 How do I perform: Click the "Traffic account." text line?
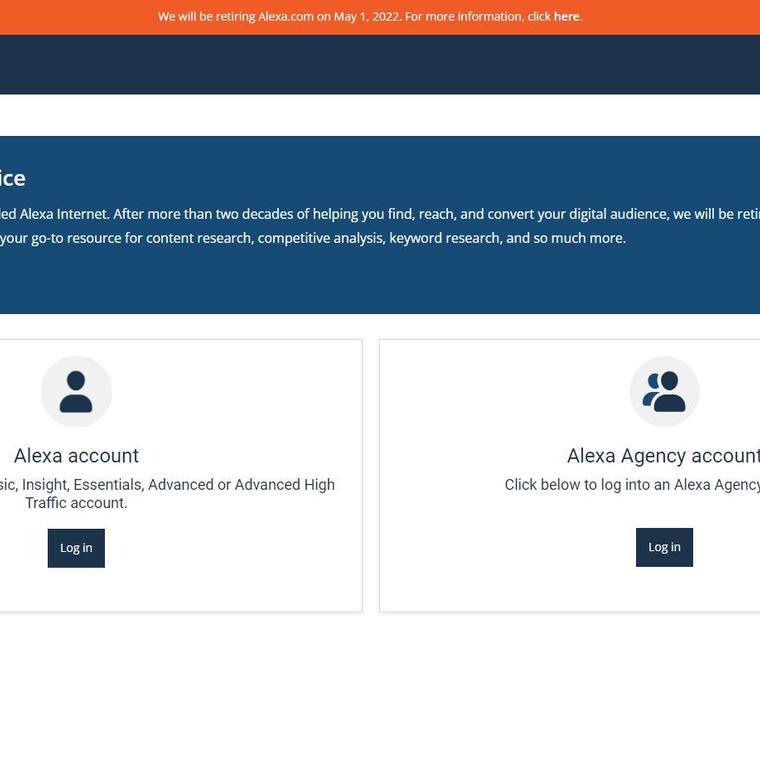pyautogui.click(x=76, y=503)
